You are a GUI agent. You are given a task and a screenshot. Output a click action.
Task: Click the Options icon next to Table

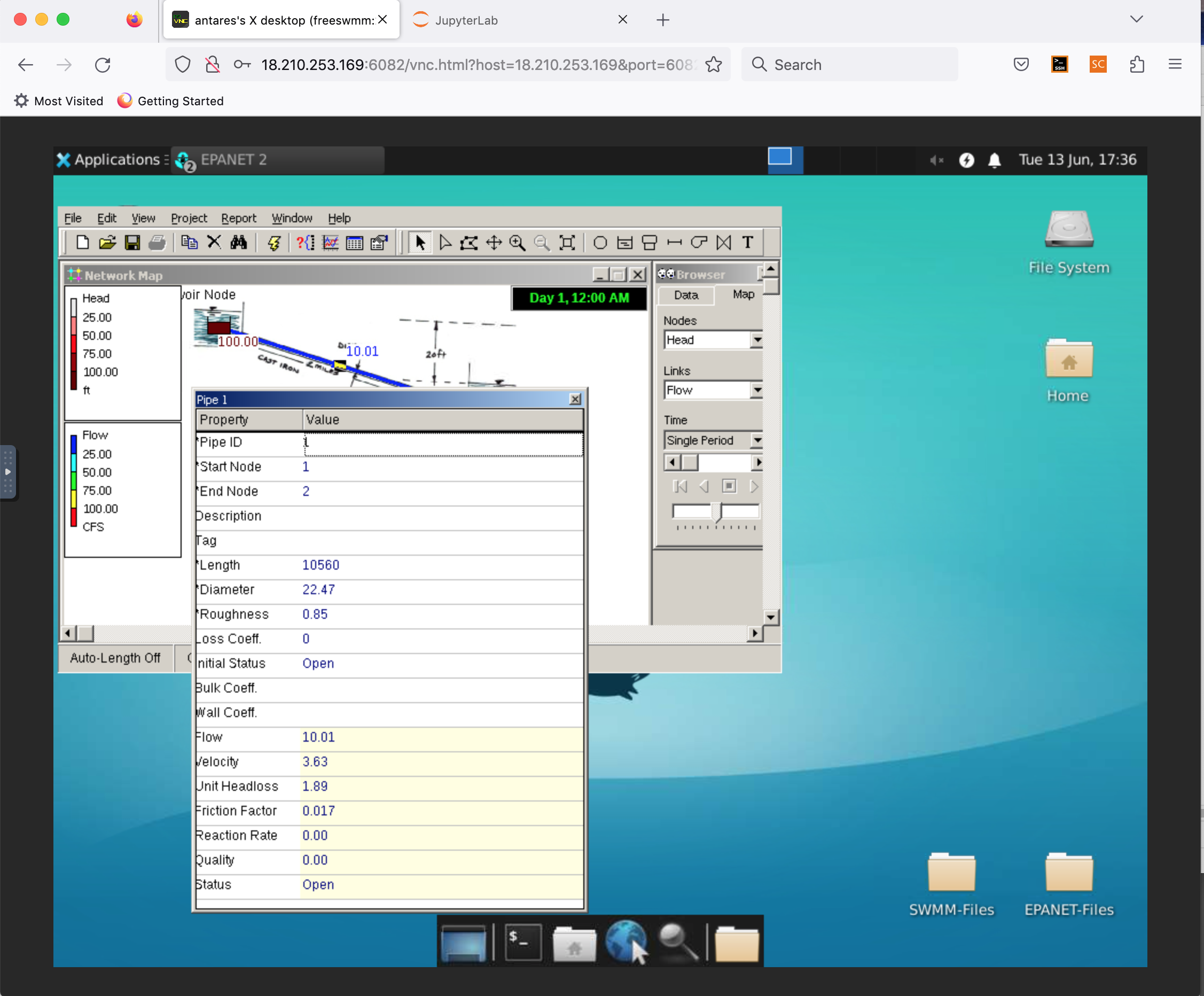point(379,243)
